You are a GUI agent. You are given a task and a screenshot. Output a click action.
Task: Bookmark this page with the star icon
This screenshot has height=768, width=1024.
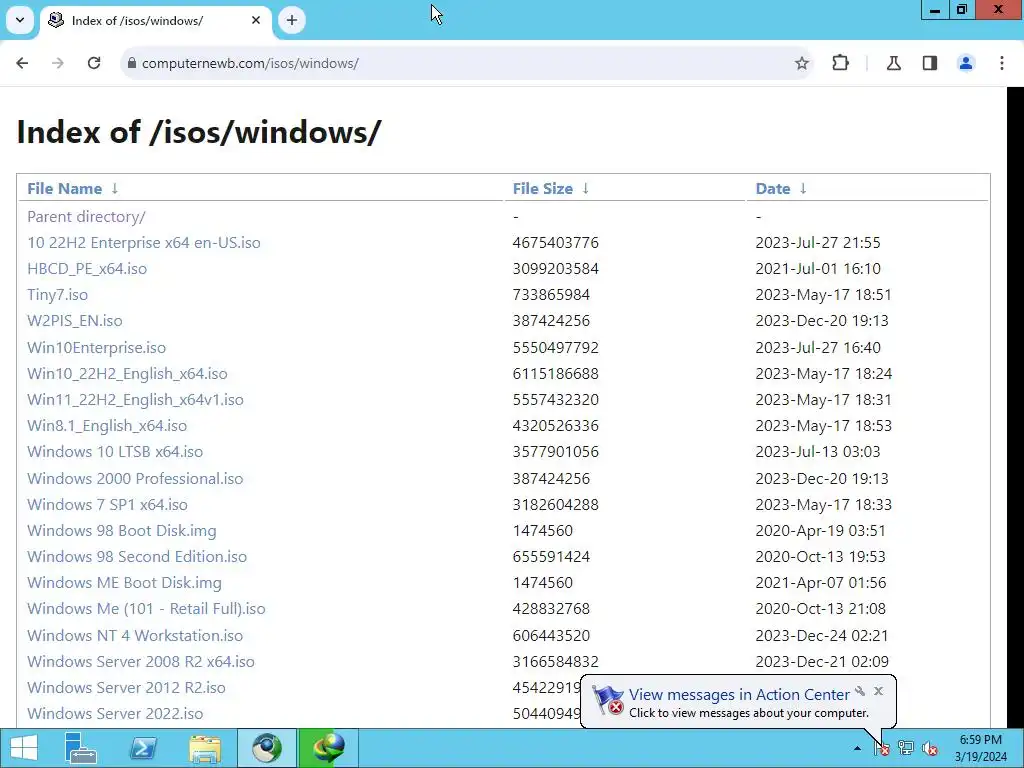click(801, 63)
